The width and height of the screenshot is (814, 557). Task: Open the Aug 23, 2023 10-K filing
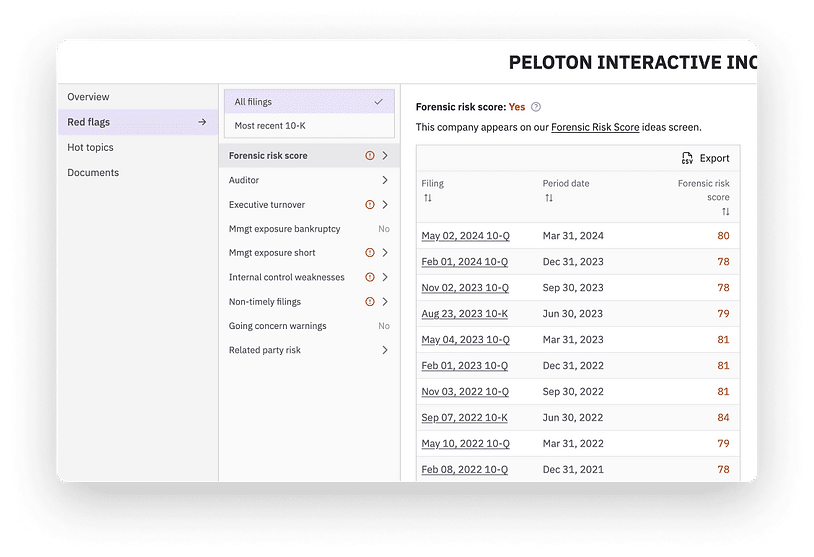click(464, 314)
